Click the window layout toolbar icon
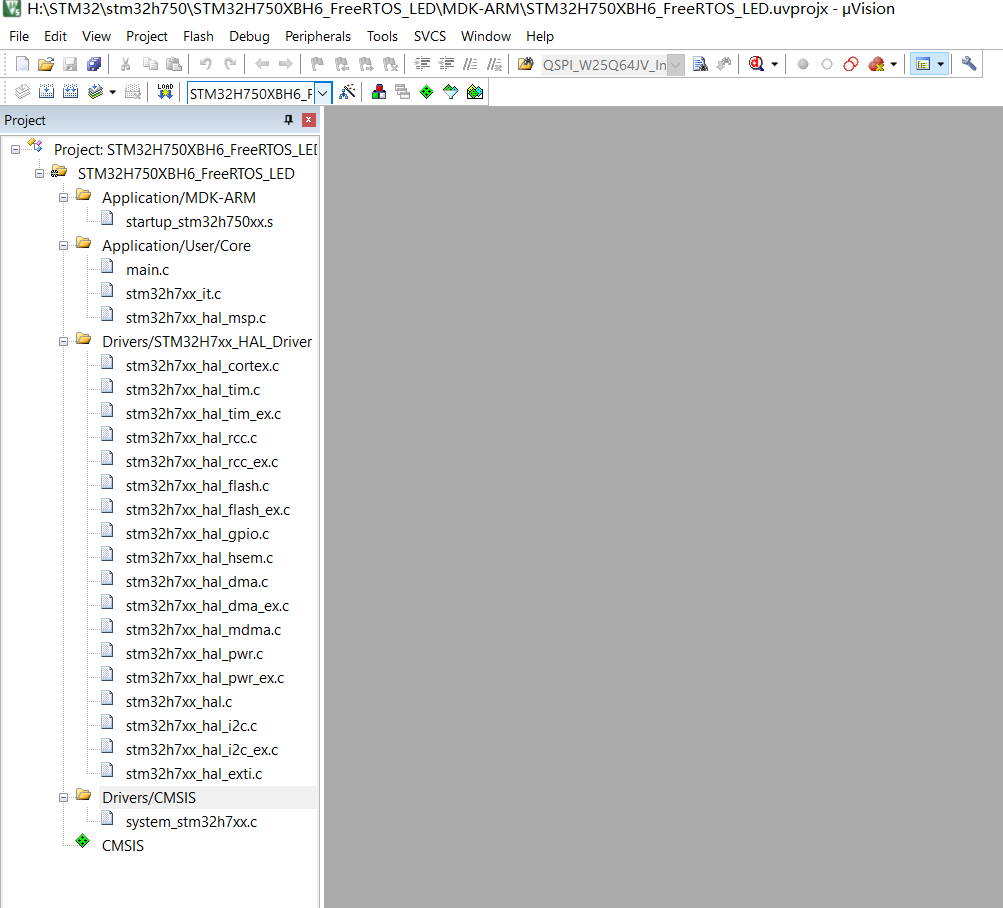The width and height of the screenshot is (1003, 908). point(922,64)
